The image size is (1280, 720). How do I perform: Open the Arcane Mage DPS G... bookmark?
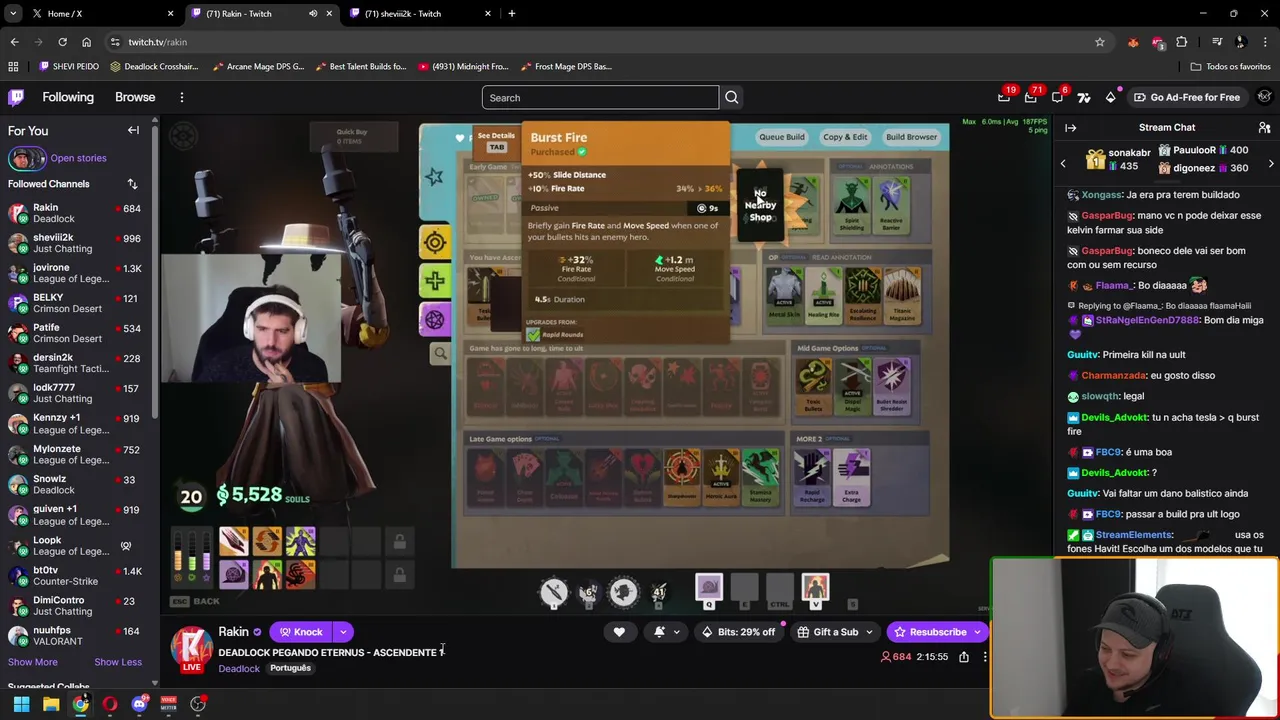(x=258, y=66)
